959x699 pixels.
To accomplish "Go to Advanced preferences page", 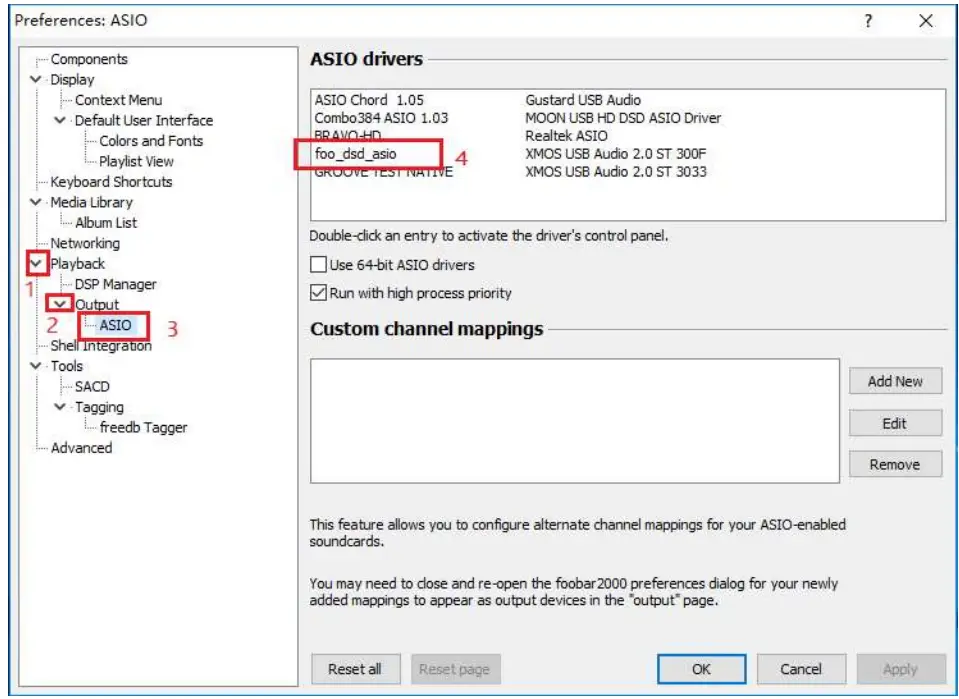I will pos(81,448).
